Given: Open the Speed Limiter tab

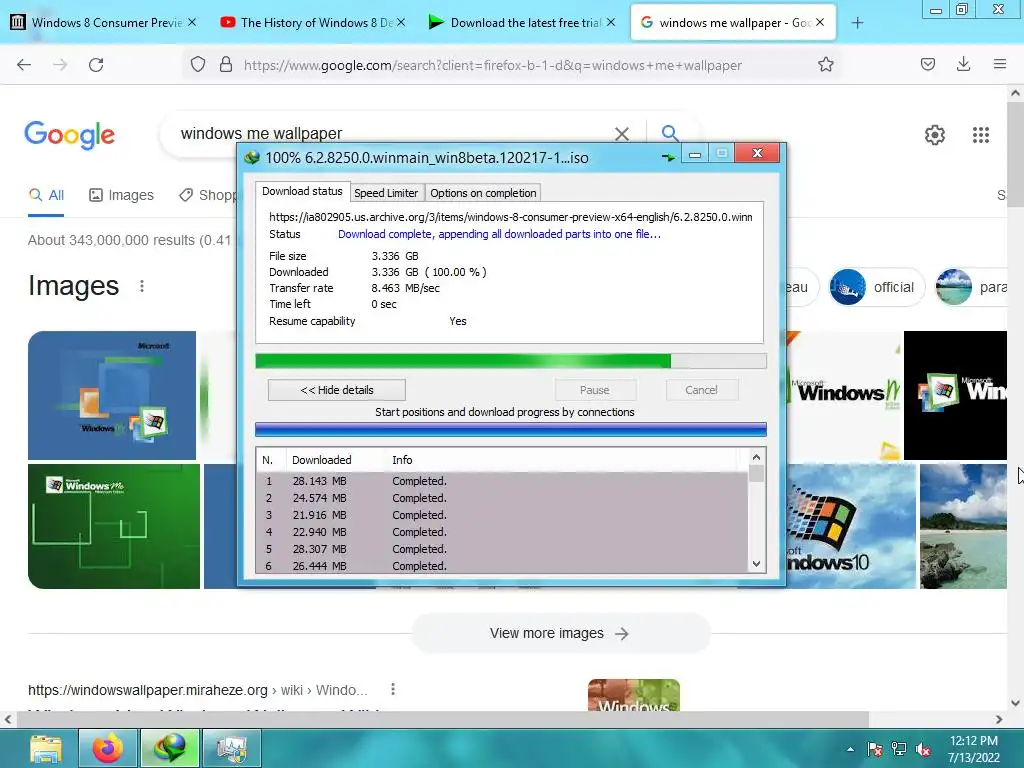Looking at the screenshot, I should (x=386, y=193).
